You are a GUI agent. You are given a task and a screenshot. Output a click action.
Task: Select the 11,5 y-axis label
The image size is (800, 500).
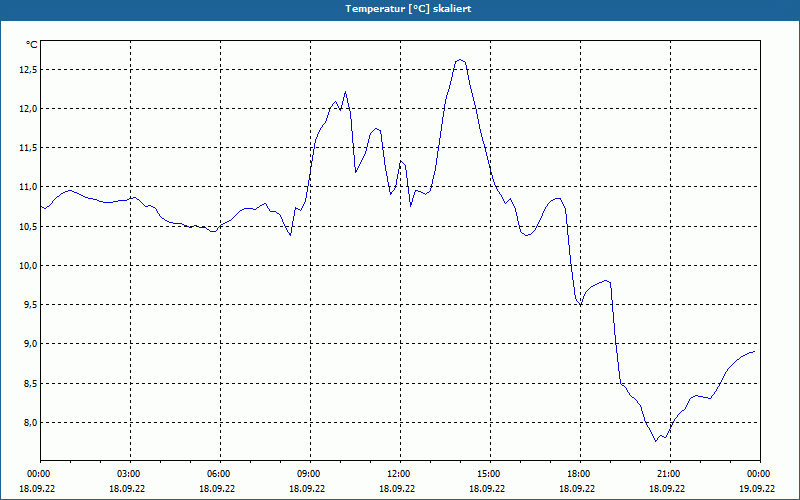[x=28, y=148]
